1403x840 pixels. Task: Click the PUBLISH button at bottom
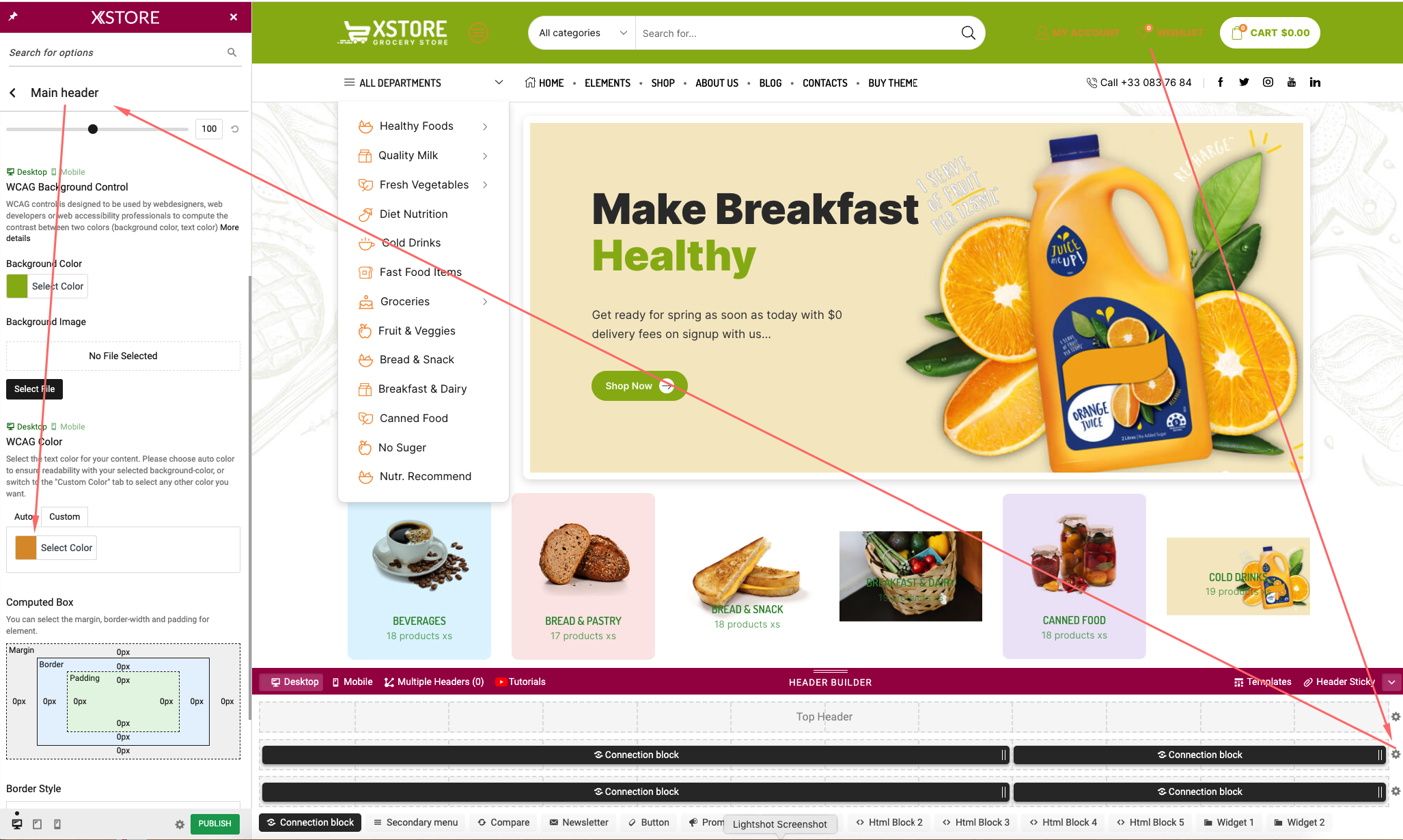(x=214, y=824)
